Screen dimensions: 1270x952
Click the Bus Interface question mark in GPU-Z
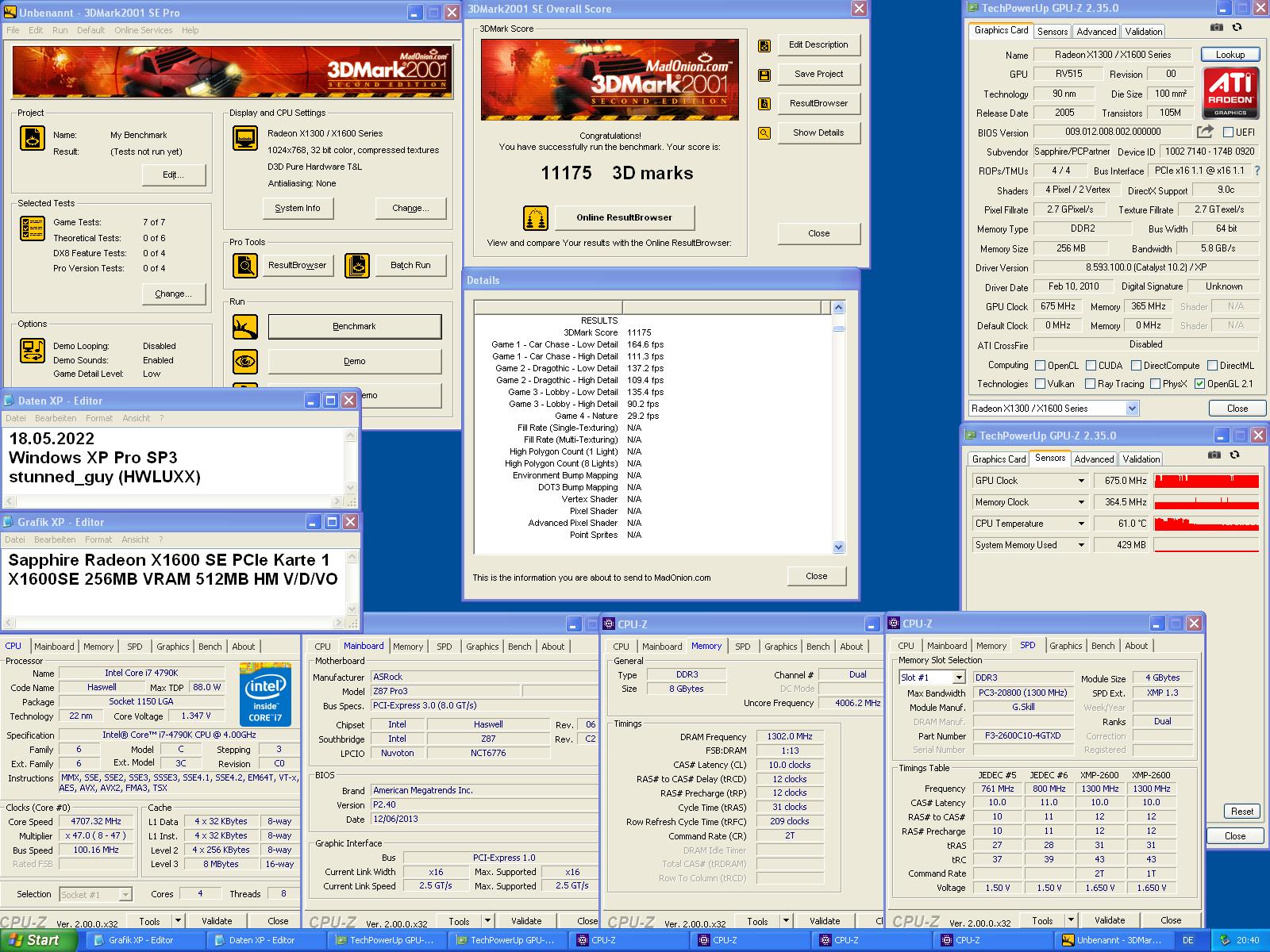pos(1257,171)
